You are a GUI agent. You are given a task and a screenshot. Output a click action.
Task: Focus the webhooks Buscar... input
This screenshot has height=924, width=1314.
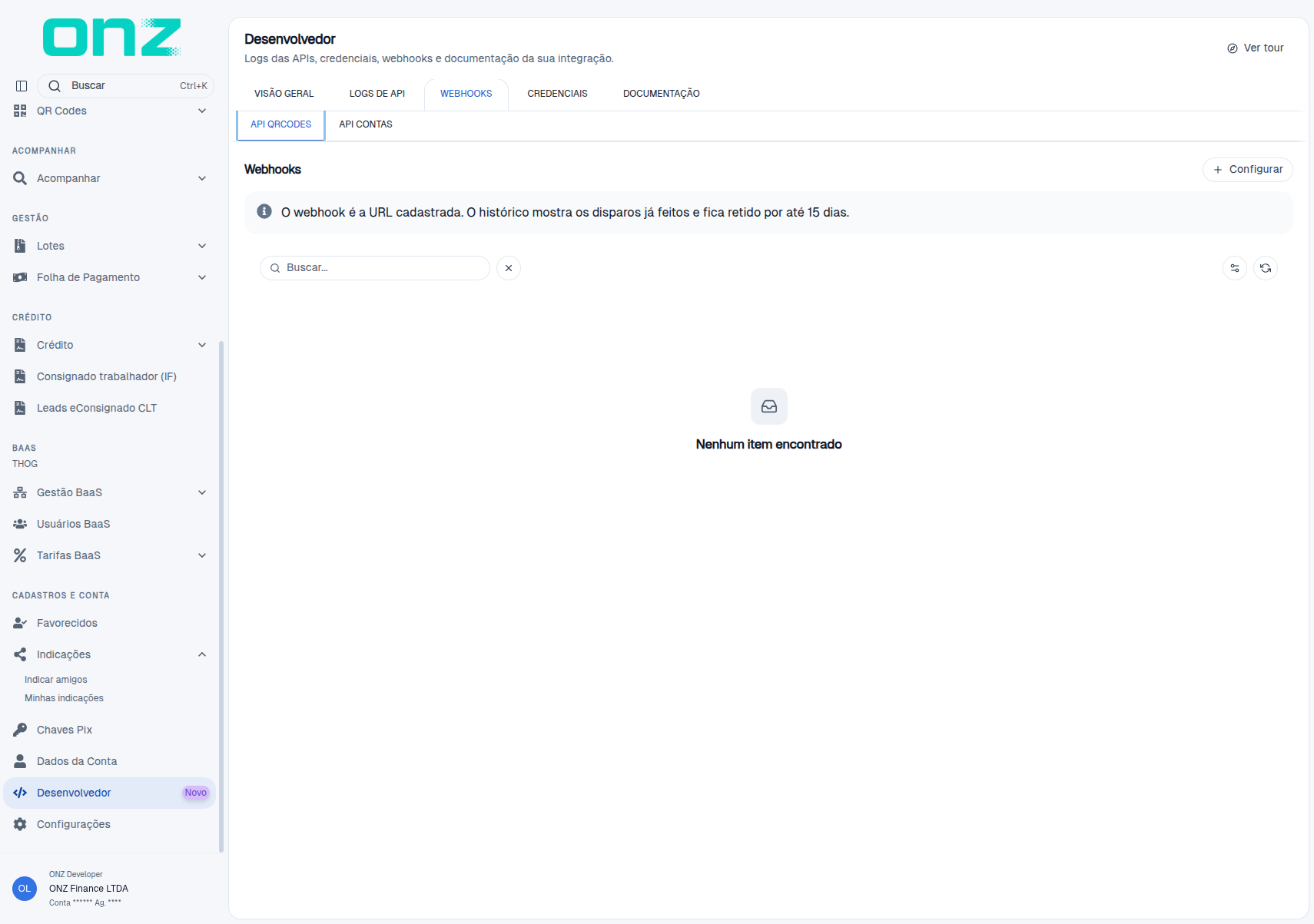[x=375, y=268]
